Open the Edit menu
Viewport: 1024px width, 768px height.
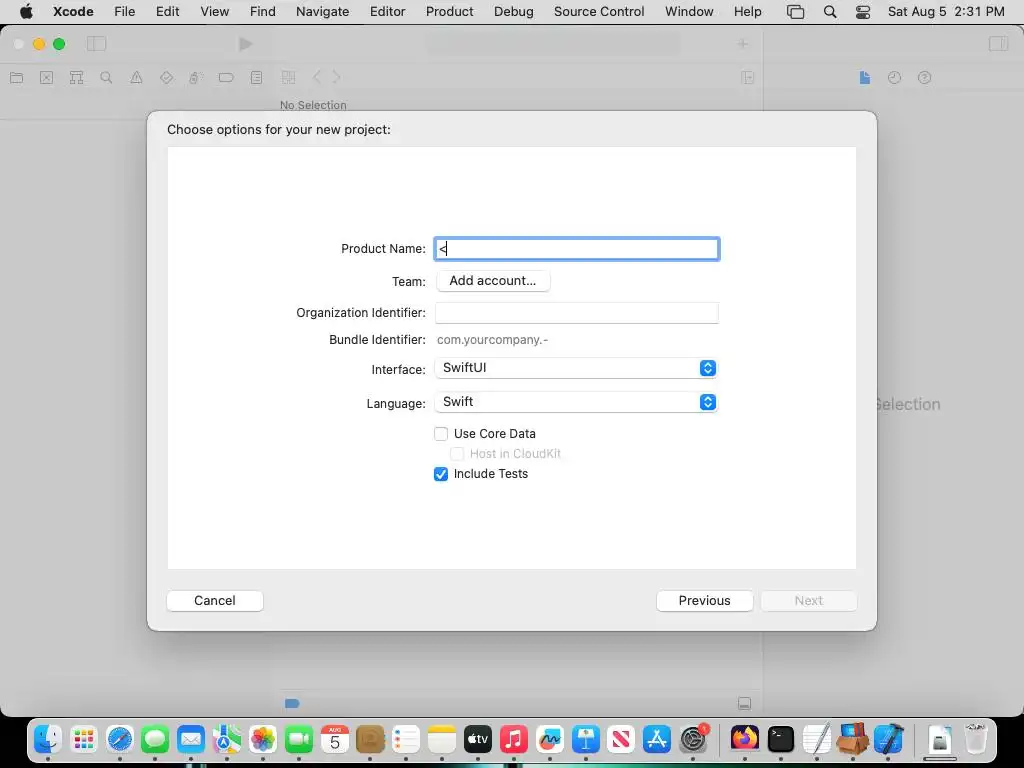point(167,12)
